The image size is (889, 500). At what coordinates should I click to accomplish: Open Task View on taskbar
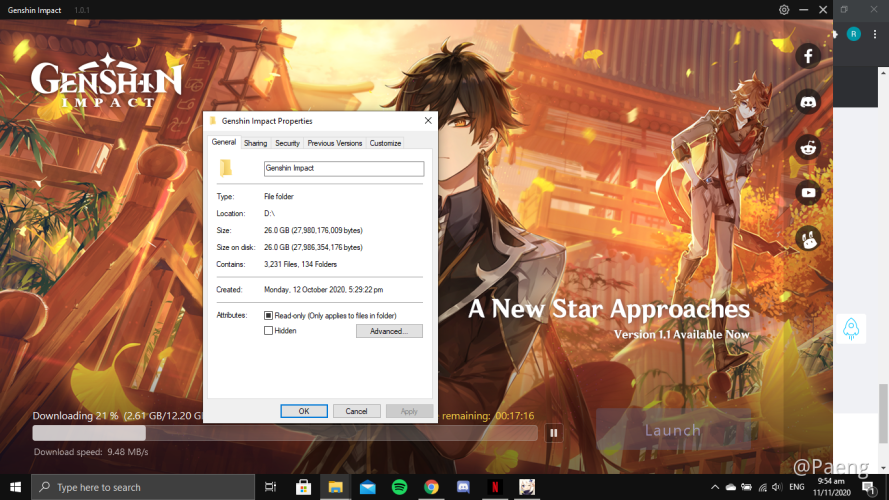tap(270, 487)
